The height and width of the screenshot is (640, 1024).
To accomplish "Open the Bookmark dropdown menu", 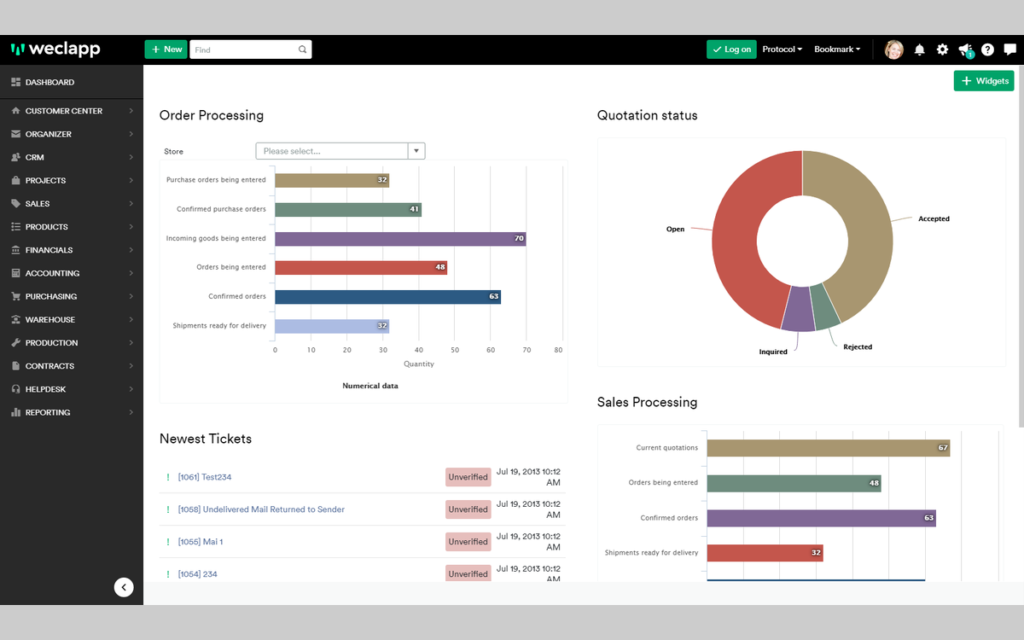I will click(837, 50).
